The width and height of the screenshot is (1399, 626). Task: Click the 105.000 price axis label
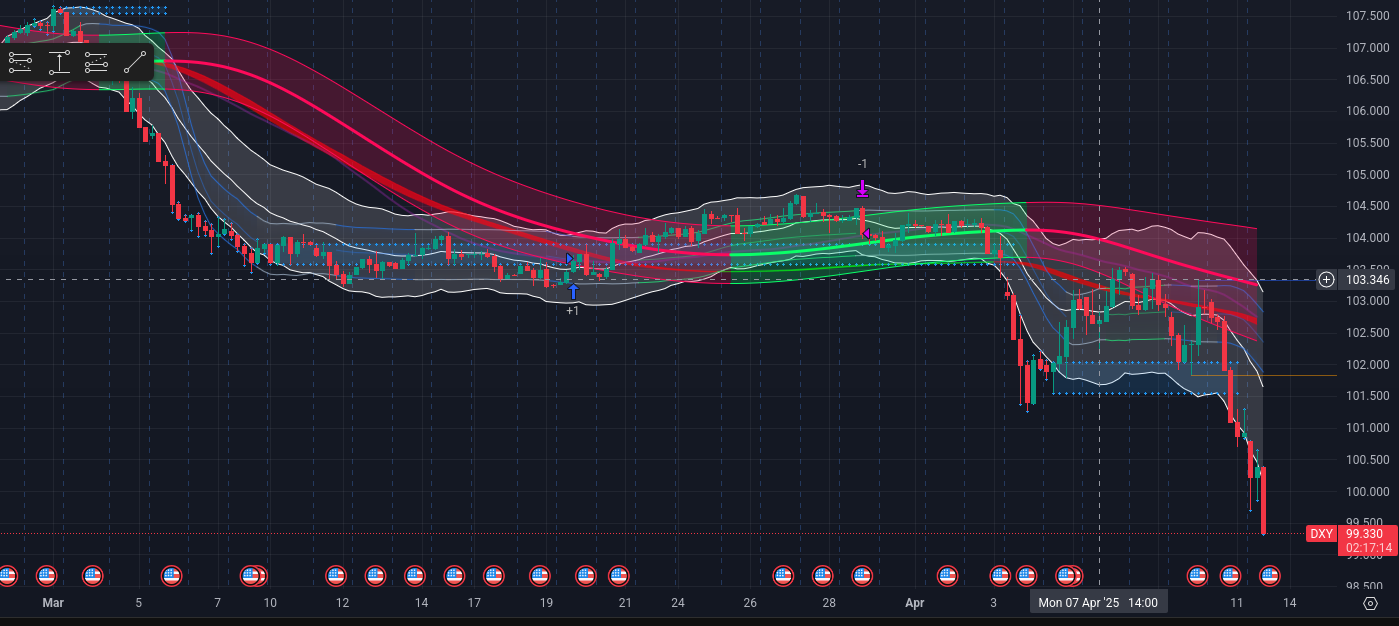pyautogui.click(x=1366, y=175)
